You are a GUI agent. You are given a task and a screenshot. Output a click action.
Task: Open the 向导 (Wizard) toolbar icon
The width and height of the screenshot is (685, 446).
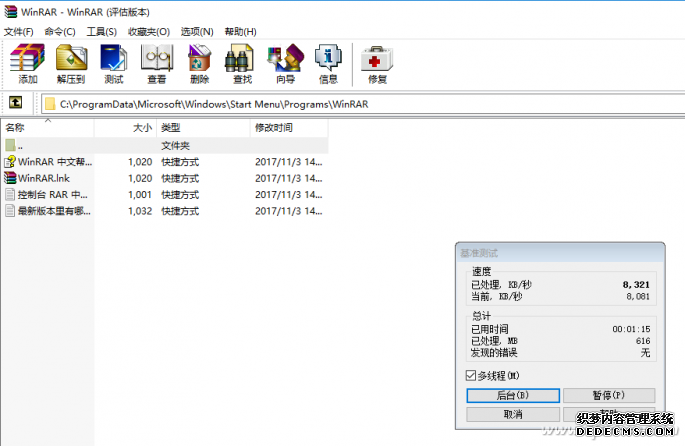[286, 58]
